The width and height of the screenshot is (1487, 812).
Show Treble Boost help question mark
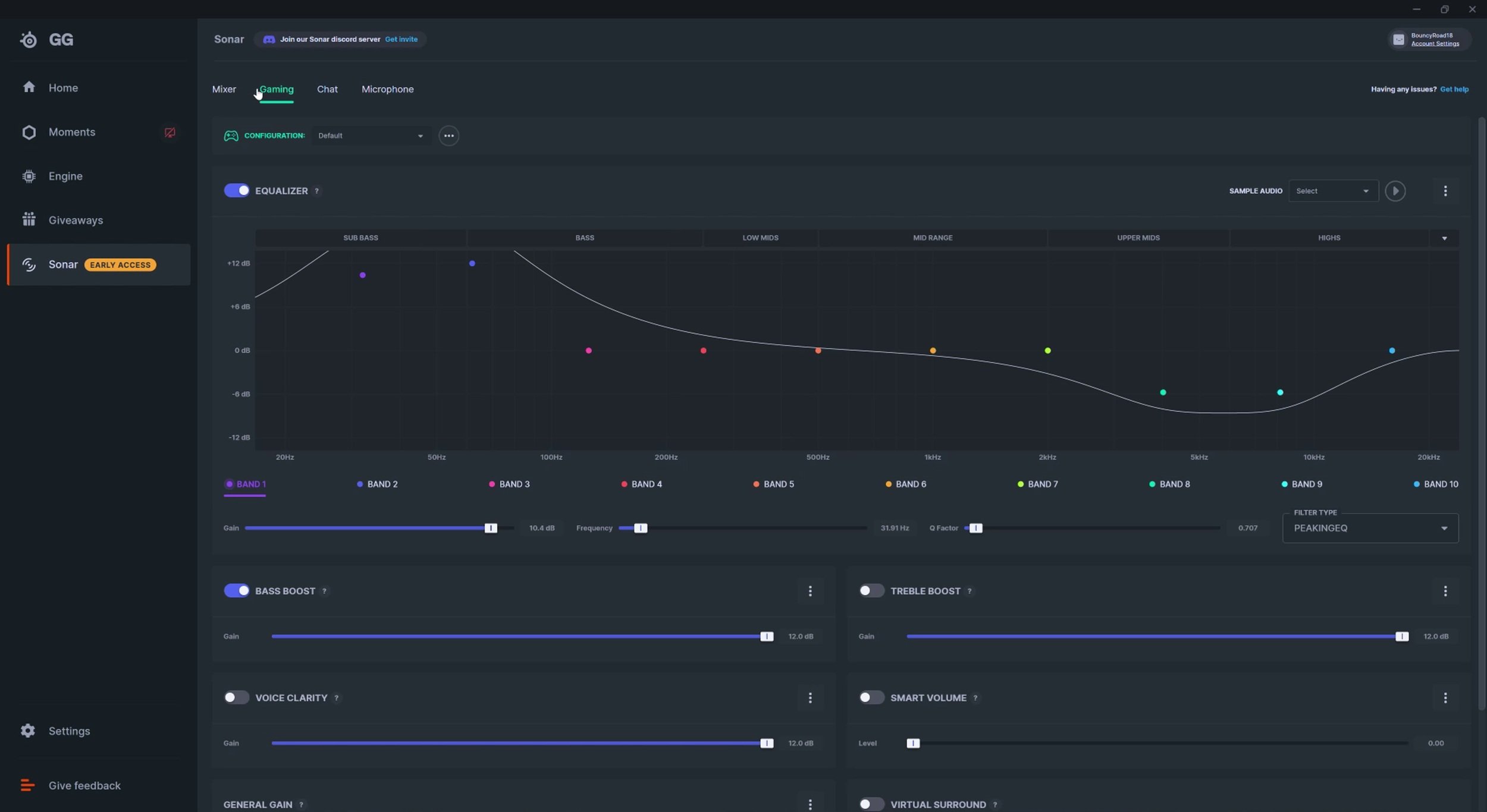pos(970,591)
